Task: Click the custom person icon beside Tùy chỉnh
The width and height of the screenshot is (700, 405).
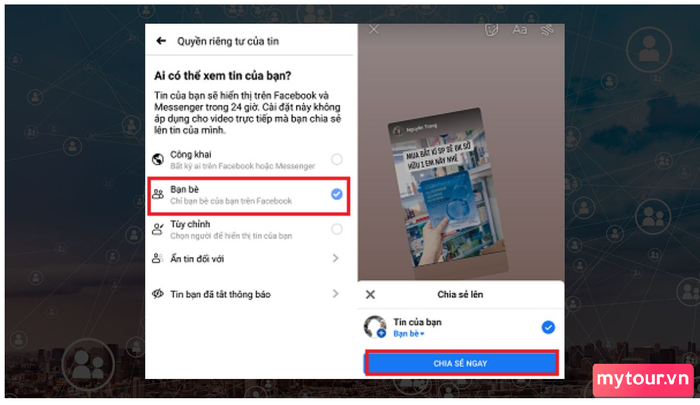Action: click(x=158, y=229)
